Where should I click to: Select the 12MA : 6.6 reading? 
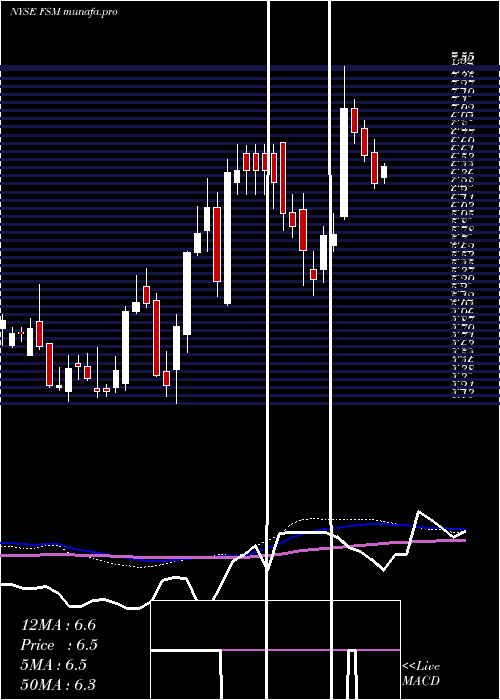coord(58,625)
